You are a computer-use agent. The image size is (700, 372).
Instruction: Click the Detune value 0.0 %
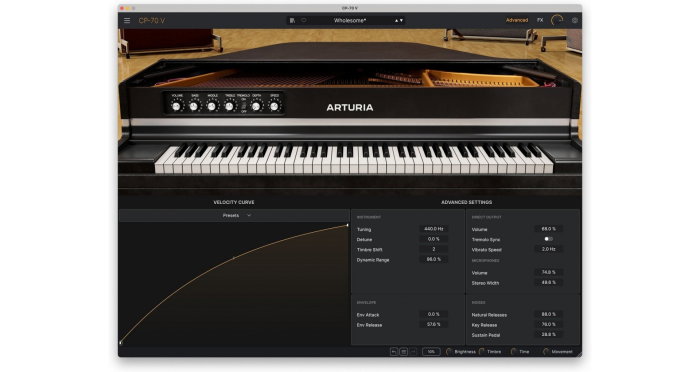(x=433, y=239)
